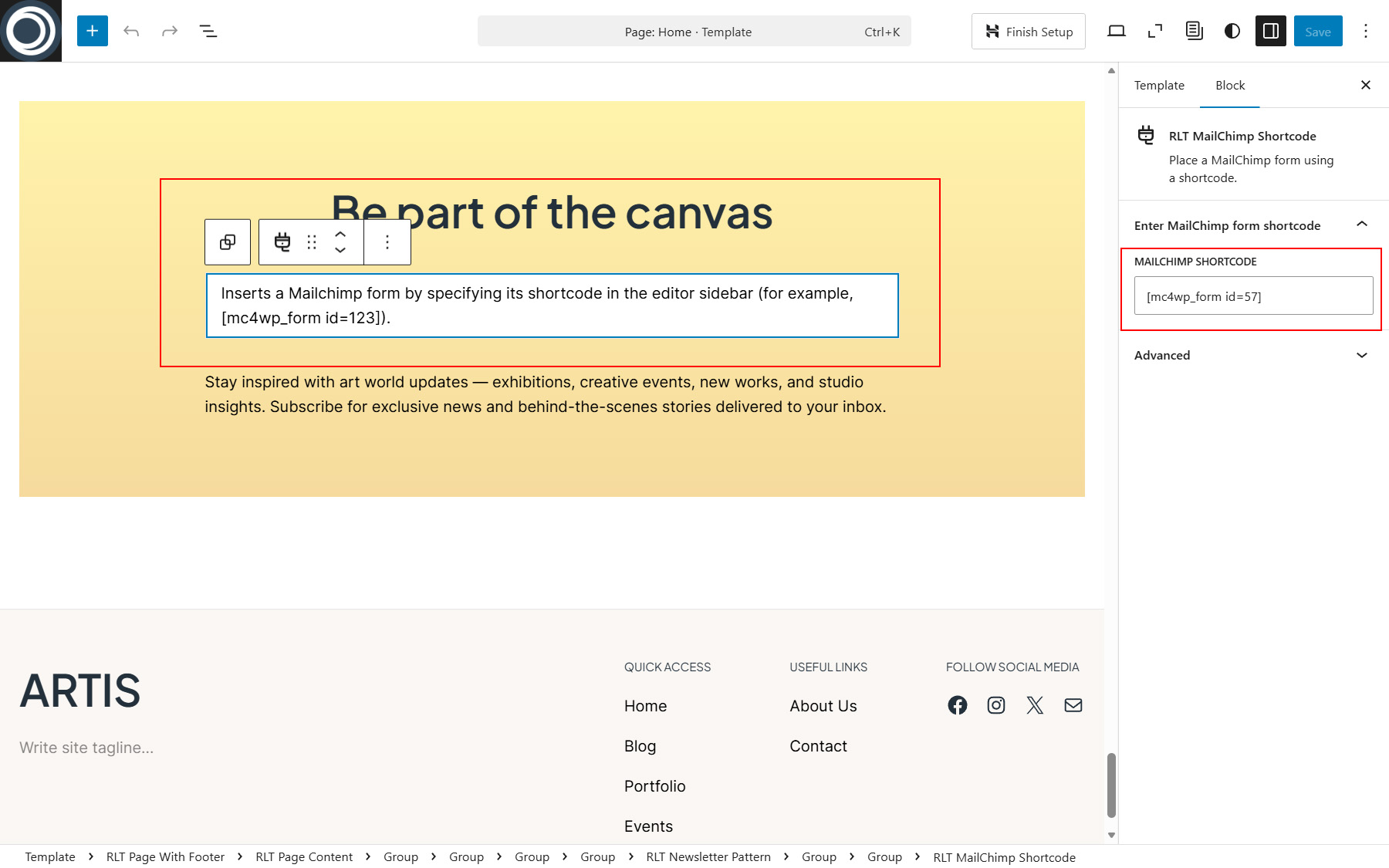The width and height of the screenshot is (1389, 868).
Task: Click the Facebook social icon in footer
Action: 958,705
